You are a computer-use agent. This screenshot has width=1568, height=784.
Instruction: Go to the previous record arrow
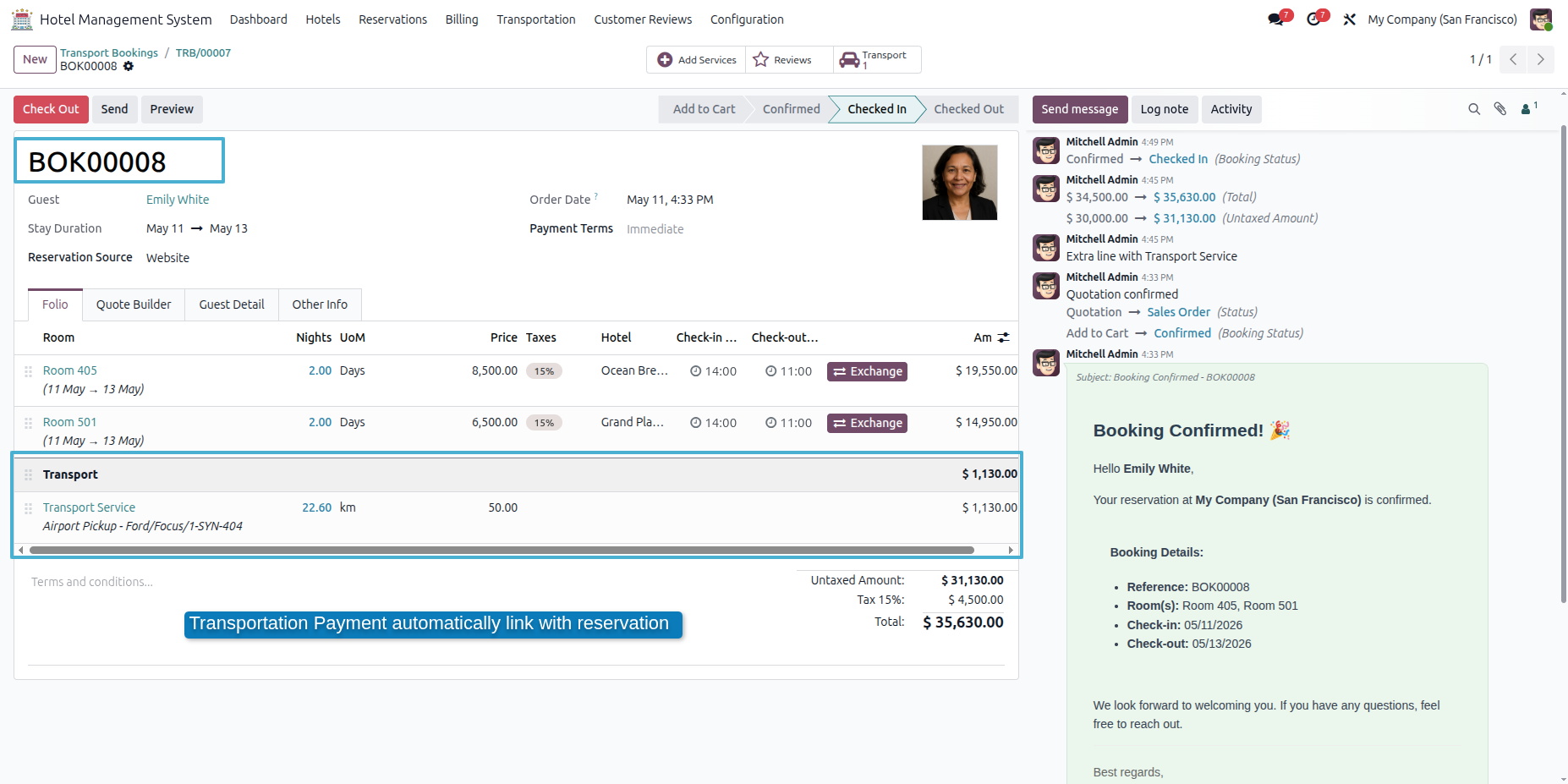point(1513,59)
